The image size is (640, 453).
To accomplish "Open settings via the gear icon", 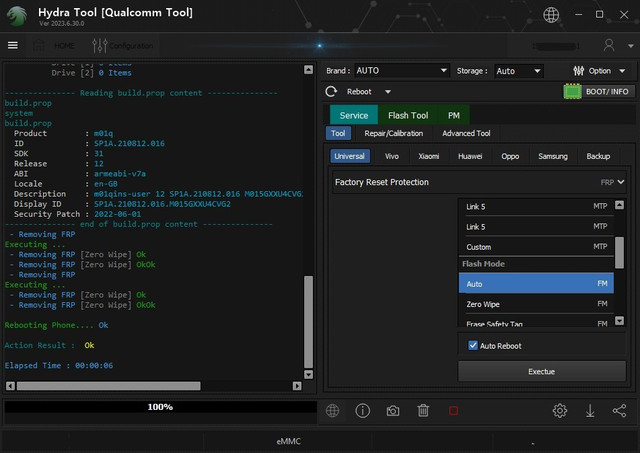I will pyautogui.click(x=560, y=411).
